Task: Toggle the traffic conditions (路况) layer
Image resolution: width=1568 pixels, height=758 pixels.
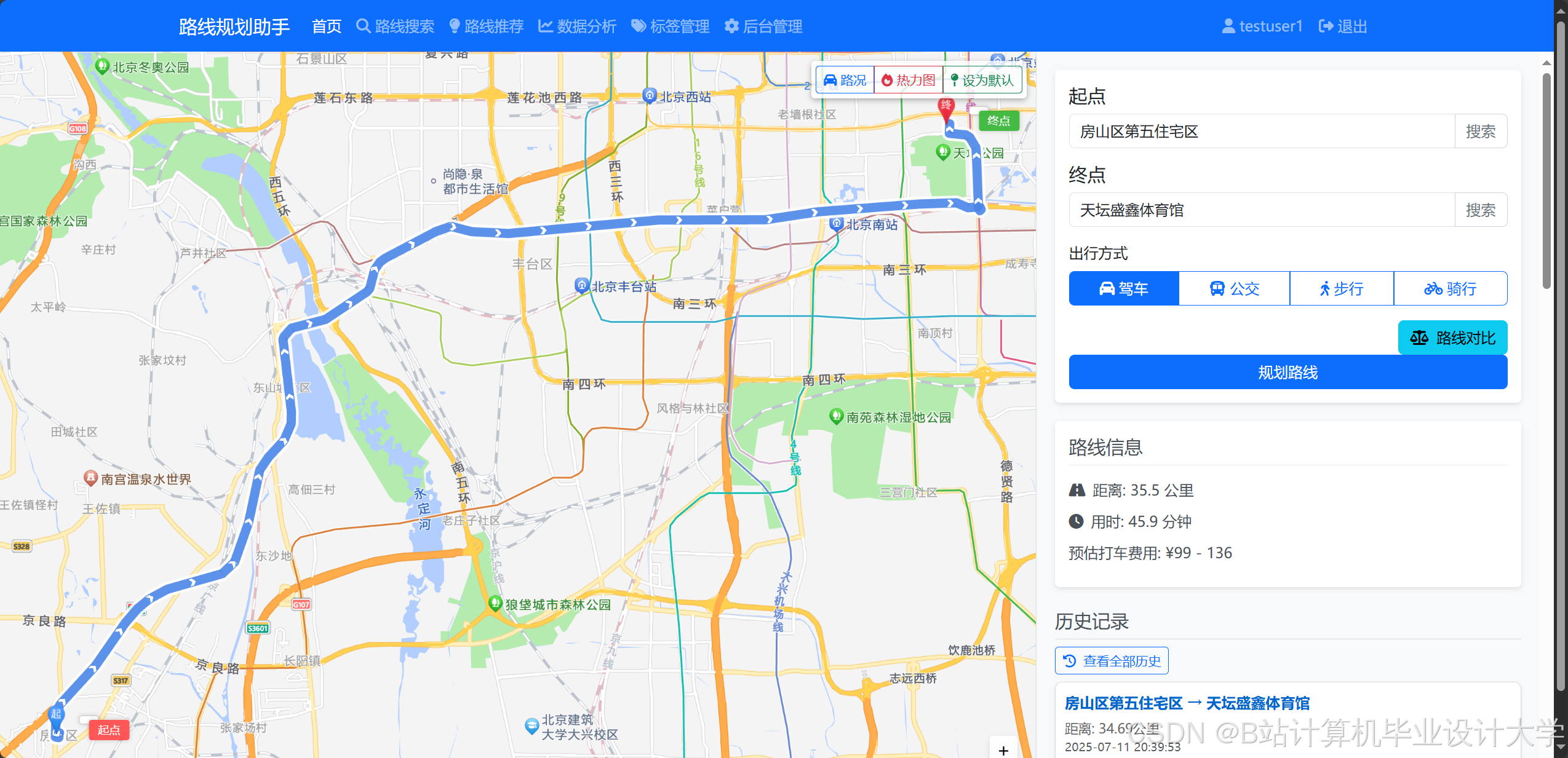Action: click(845, 80)
